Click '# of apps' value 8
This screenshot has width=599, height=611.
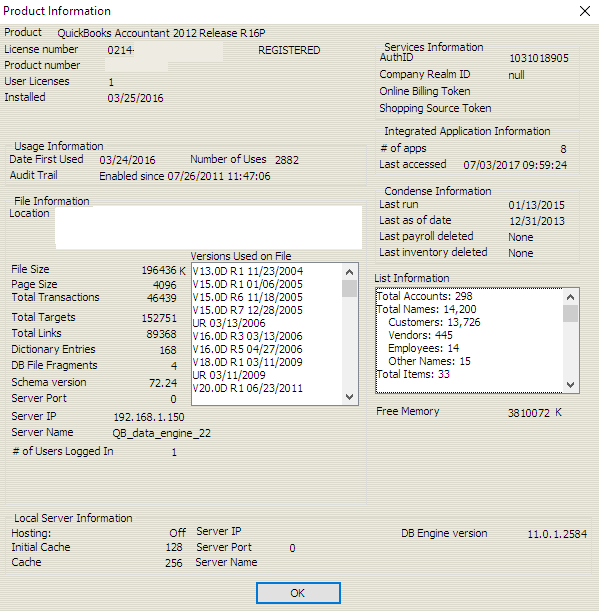(x=563, y=149)
